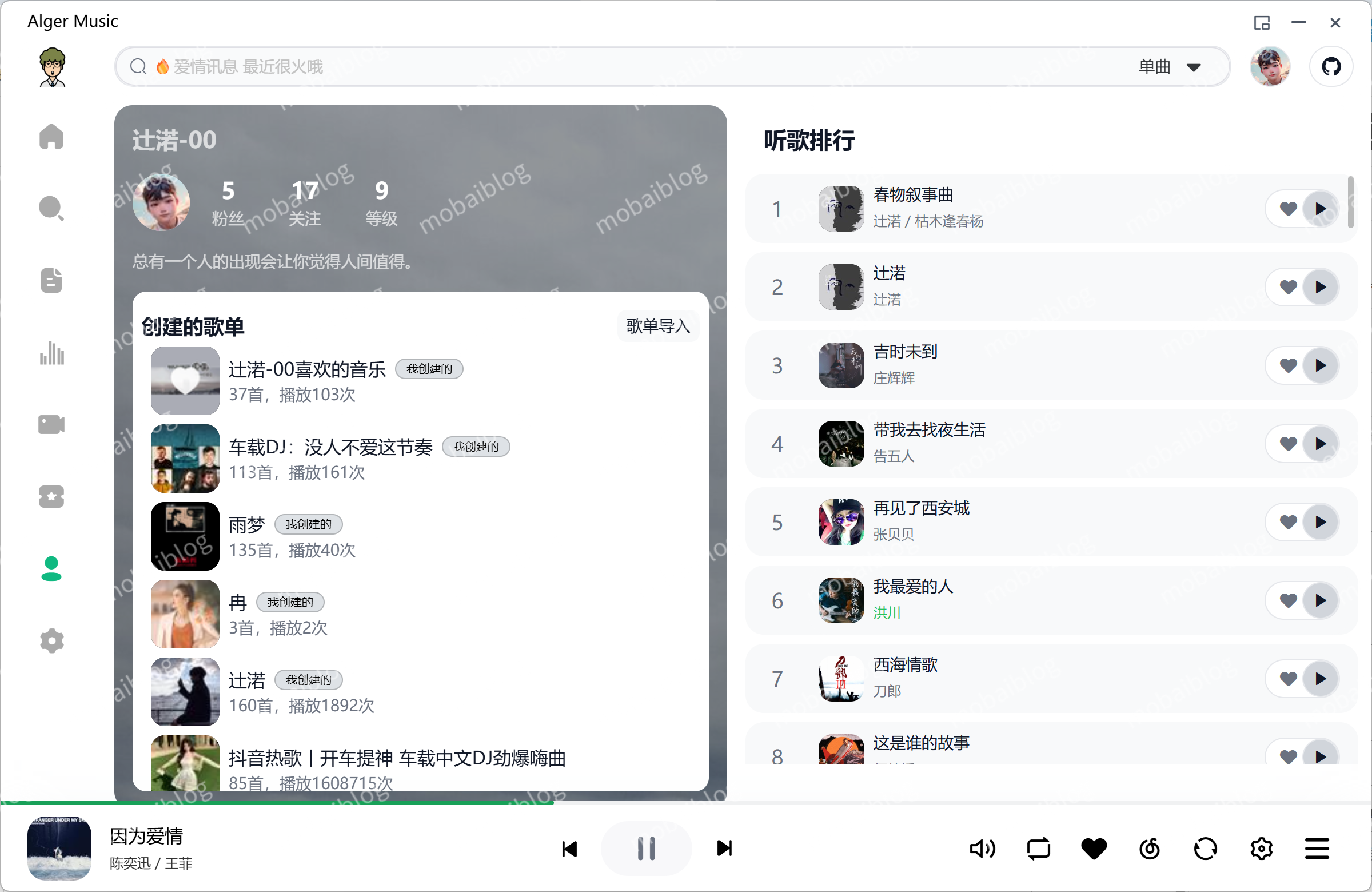
Task: Change the repeat mode in the player bar
Action: pos(1038,848)
